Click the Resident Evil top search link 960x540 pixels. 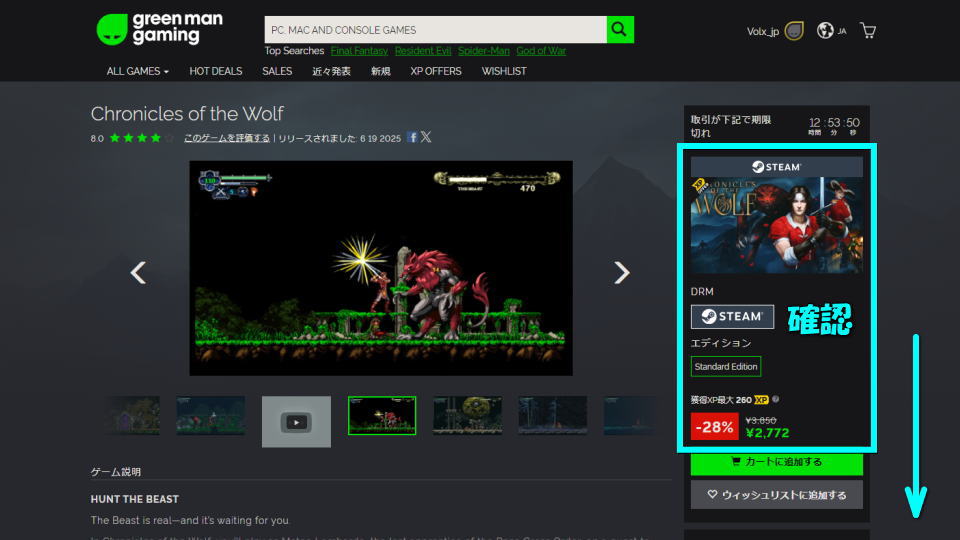(422, 51)
